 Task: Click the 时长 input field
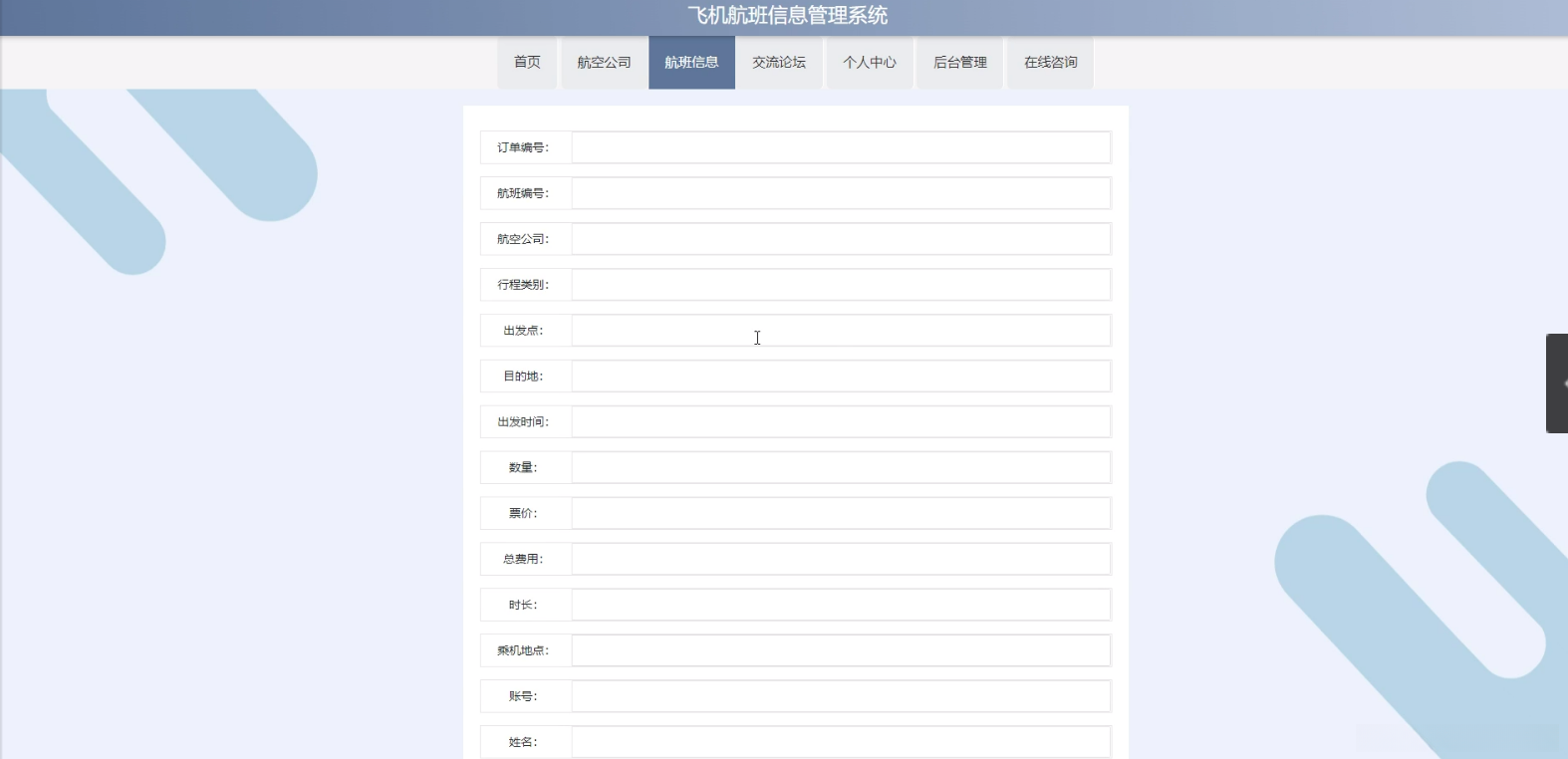coord(841,606)
